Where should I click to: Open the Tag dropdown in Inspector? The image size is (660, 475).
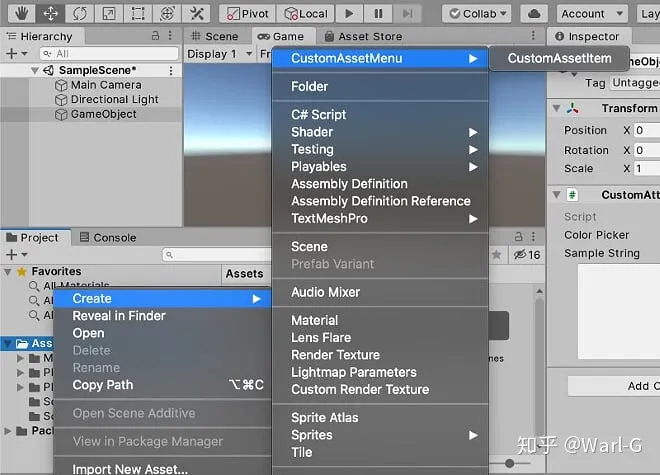(x=635, y=83)
